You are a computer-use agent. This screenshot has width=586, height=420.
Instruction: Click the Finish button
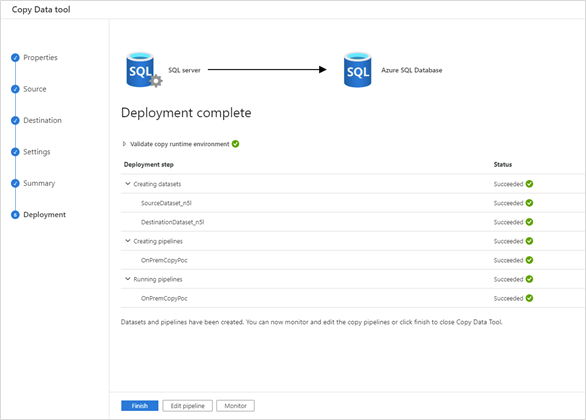coord(139,406)
